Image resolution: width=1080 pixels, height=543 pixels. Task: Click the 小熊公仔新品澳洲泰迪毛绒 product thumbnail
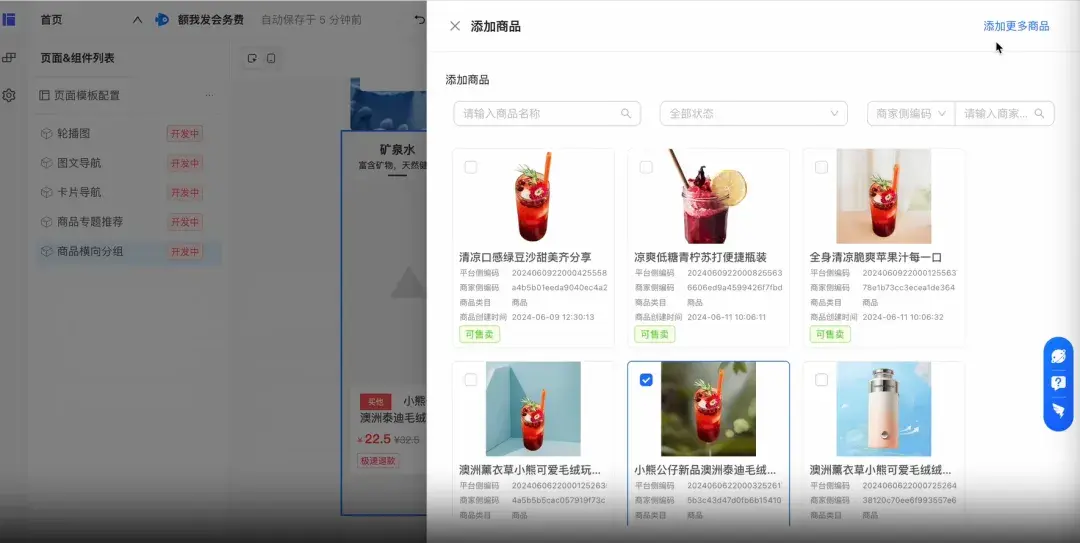[708, 409]
